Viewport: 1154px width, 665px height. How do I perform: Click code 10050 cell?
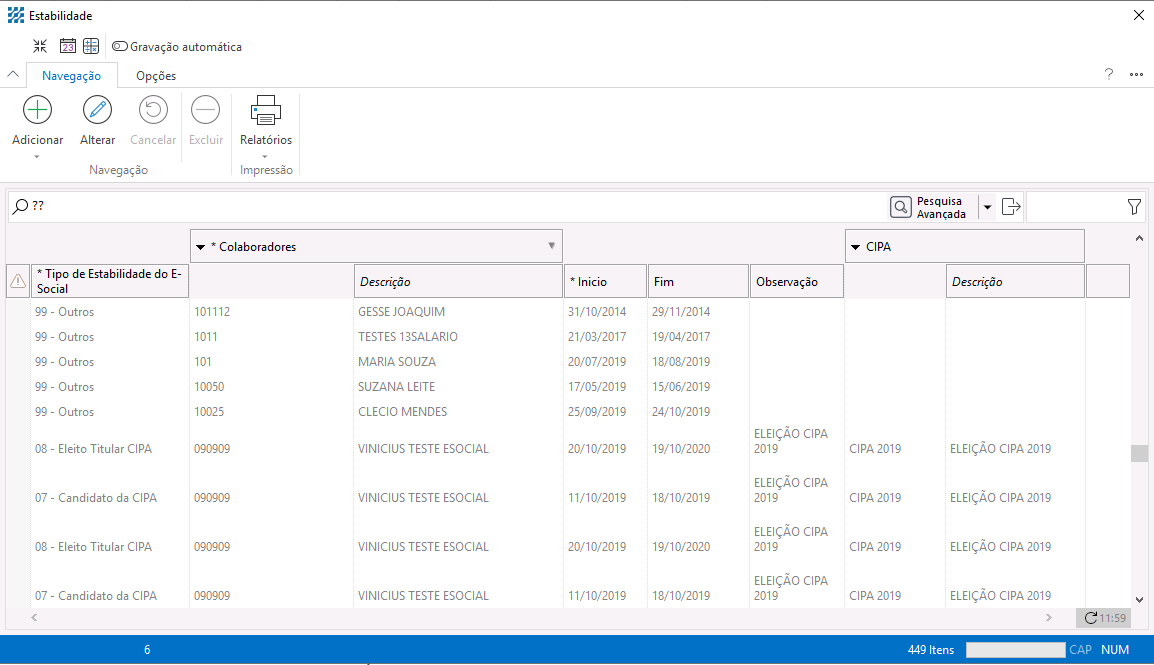[209, 387]
